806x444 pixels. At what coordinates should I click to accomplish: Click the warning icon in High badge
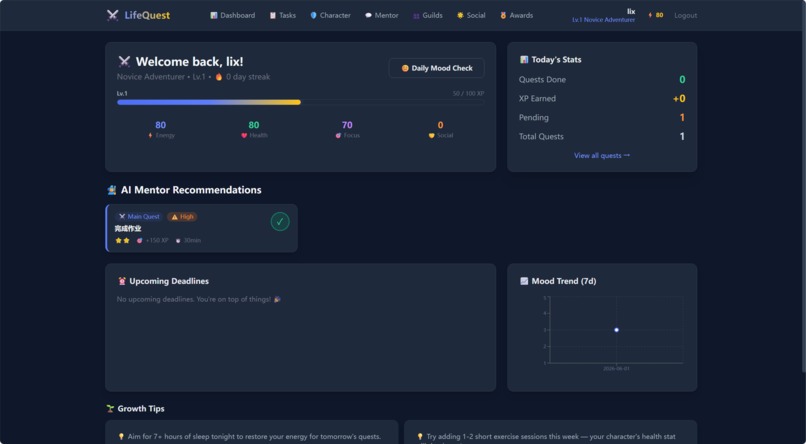coord(174,217)
